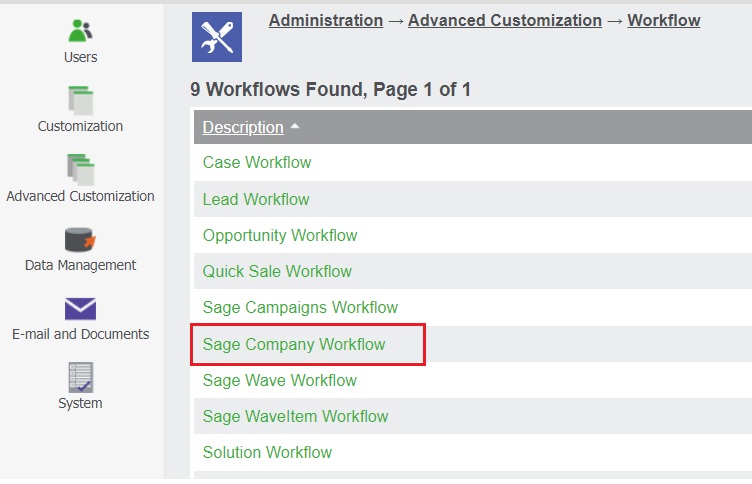The height and width of the screenshot is (484, 752).
Task: Go to Administration breadcrumb link
Action: point(326,20)
